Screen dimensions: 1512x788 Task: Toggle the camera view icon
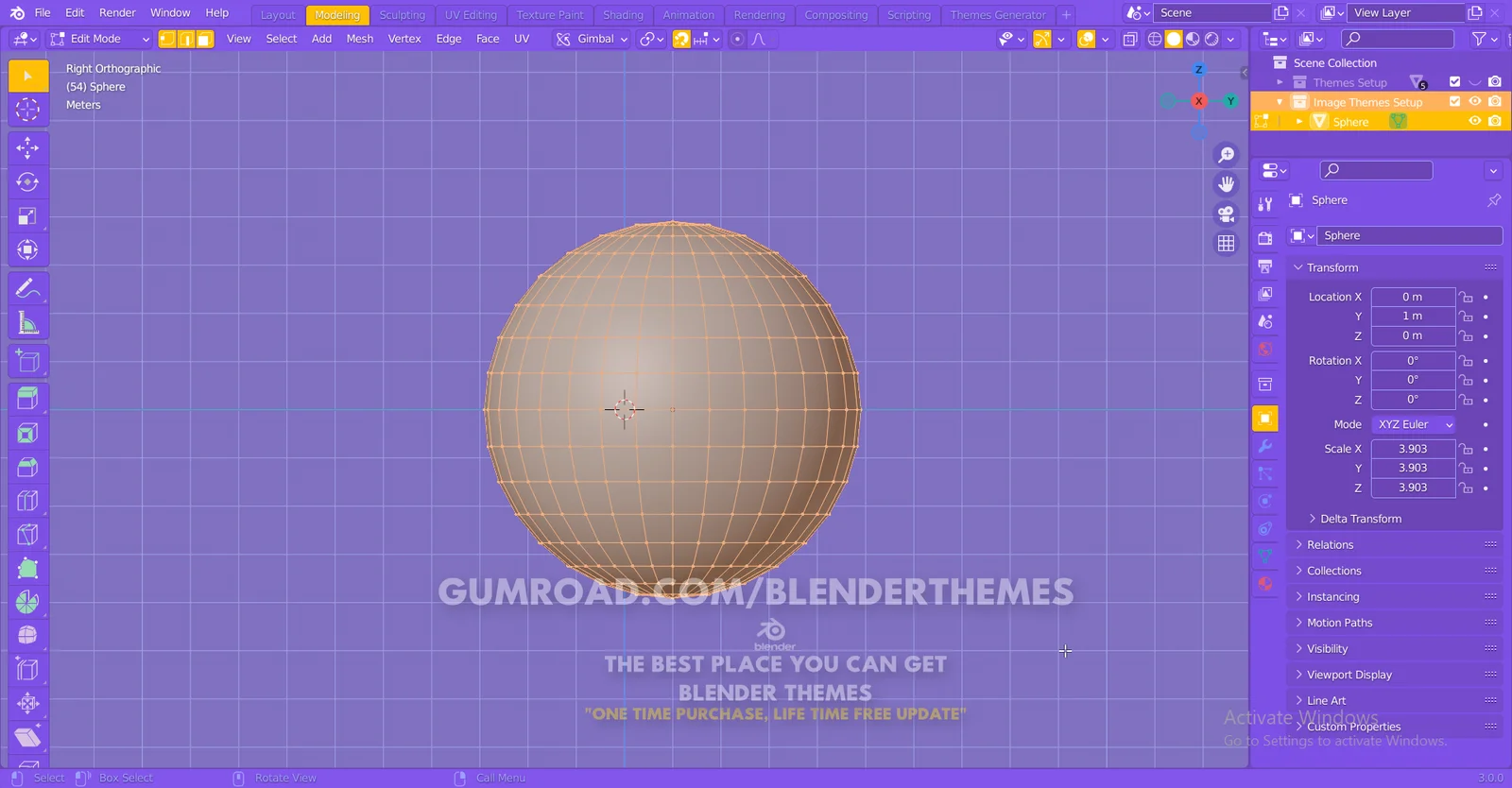1227,214
